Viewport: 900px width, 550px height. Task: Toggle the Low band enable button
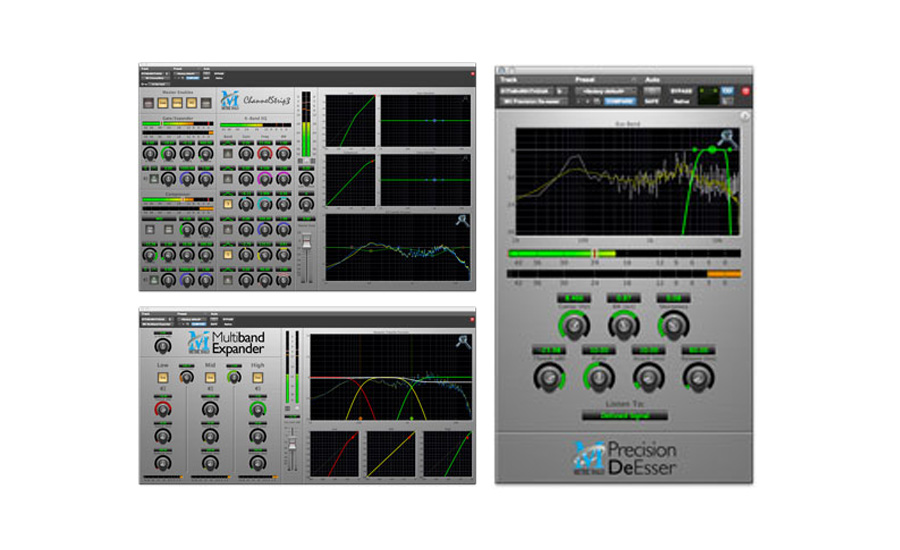click(163, 377)
